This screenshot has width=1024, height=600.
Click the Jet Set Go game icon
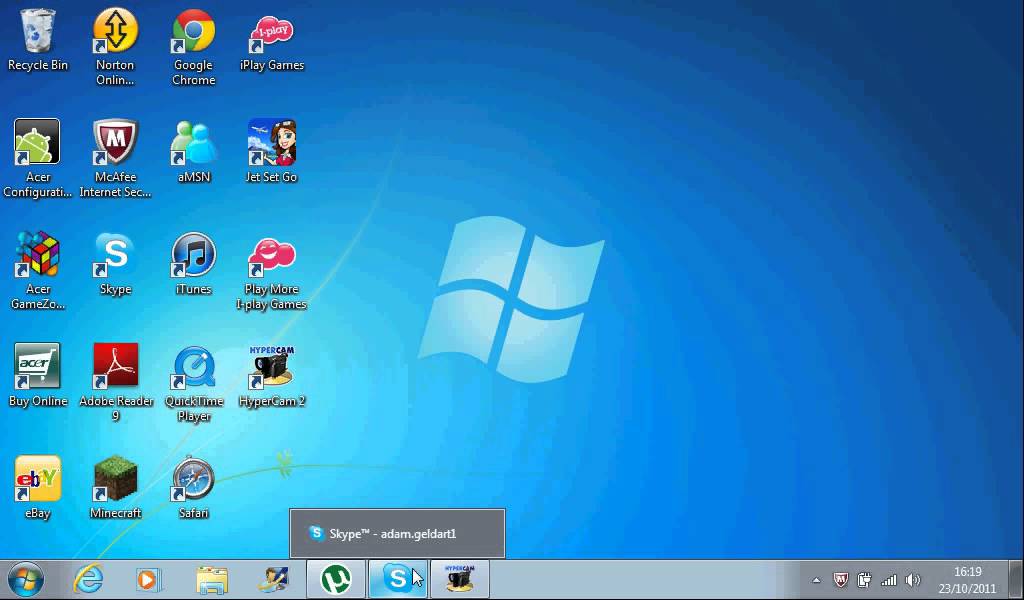pyautogui.click(x=272, y=151)
